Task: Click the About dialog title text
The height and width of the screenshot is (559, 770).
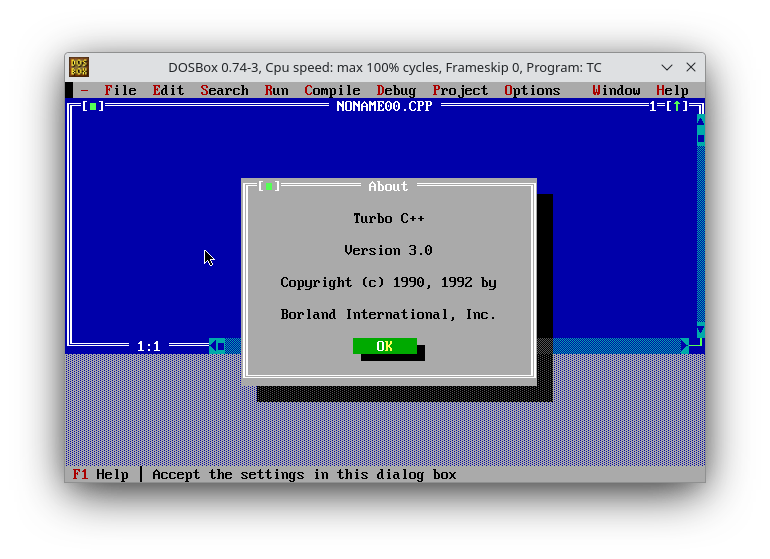Action: pyautogui.click(x=388, y=186)
